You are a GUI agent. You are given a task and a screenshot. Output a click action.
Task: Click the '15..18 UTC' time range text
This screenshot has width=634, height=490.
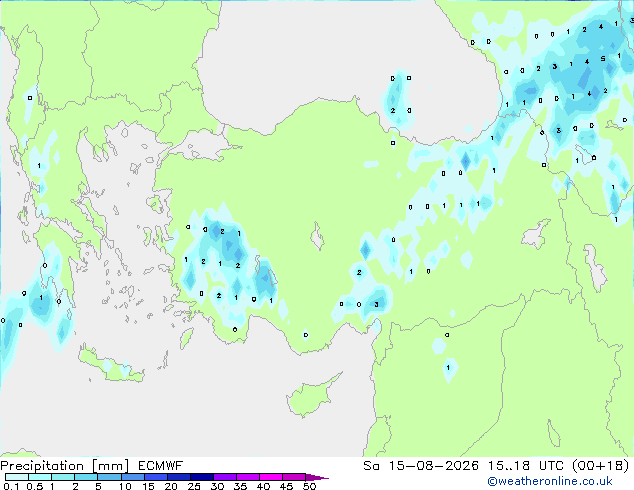tap(526, 466)
